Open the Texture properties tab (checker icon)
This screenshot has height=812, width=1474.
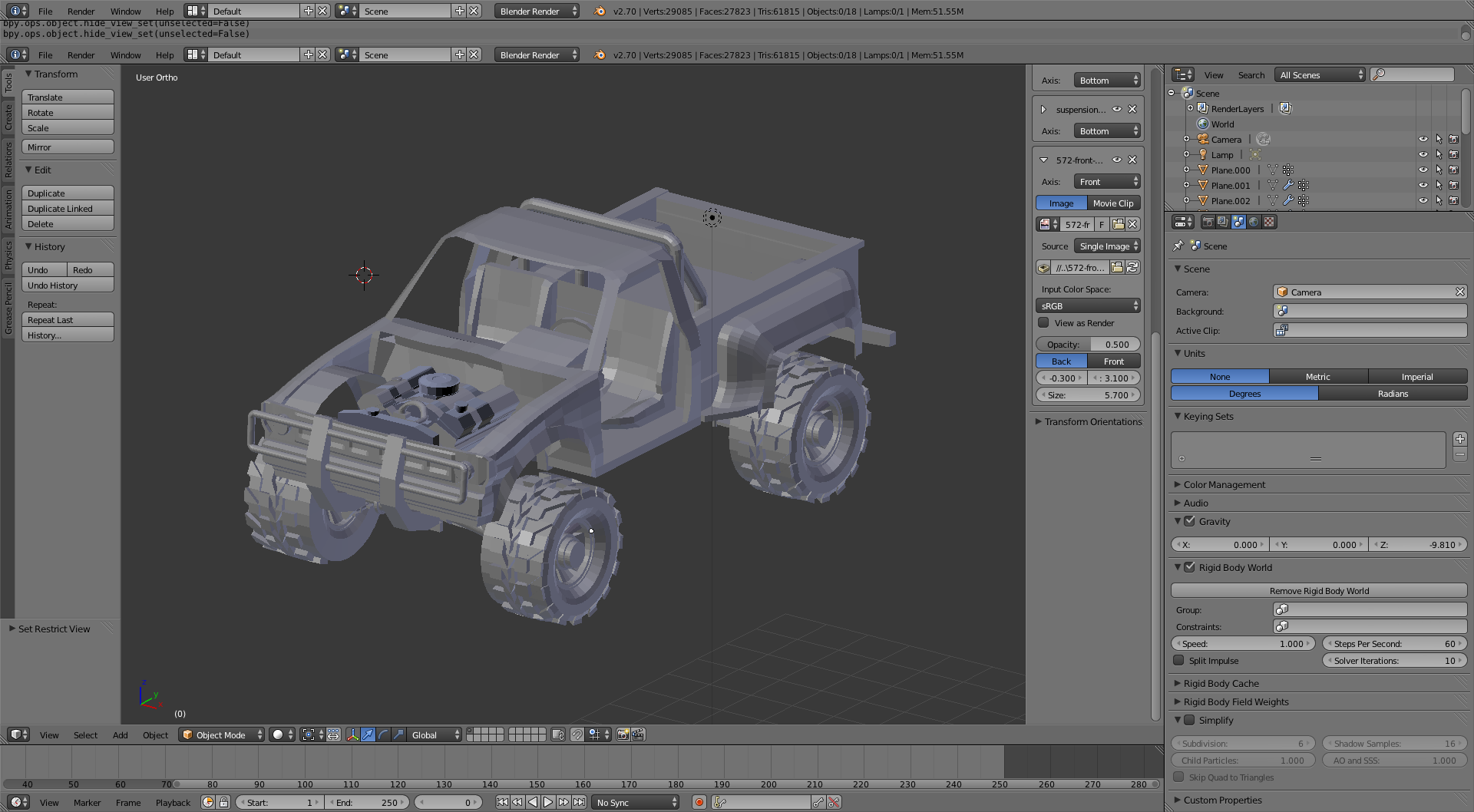[x=1270, y=222]
